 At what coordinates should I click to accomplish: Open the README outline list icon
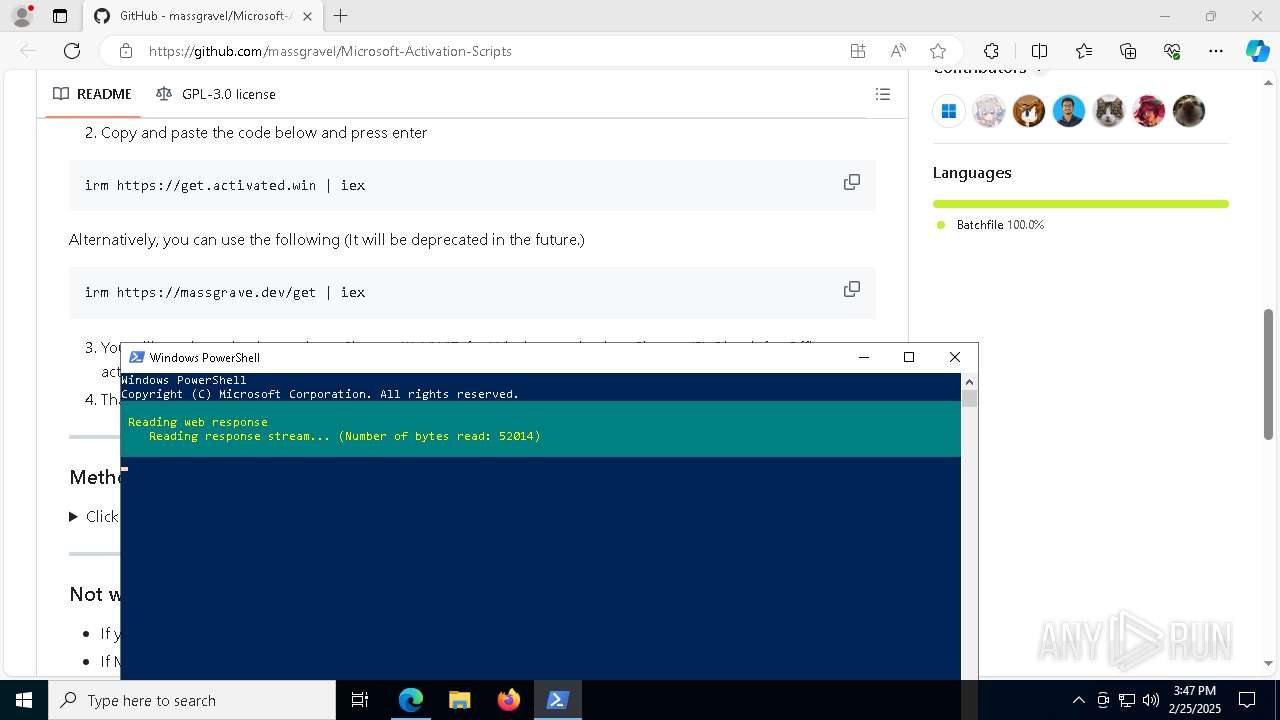pos(883,94)
